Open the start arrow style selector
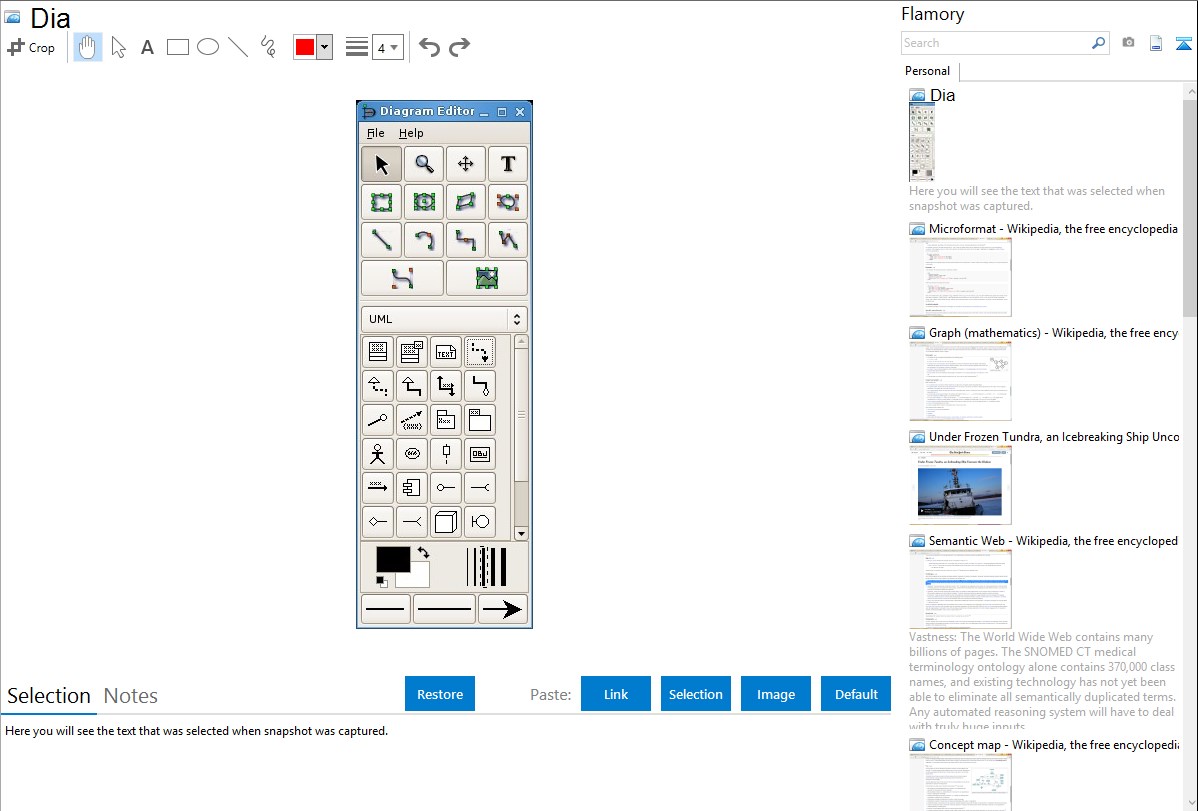The image size is (1198, 811). pyautogui.click(x=386, y=609)
